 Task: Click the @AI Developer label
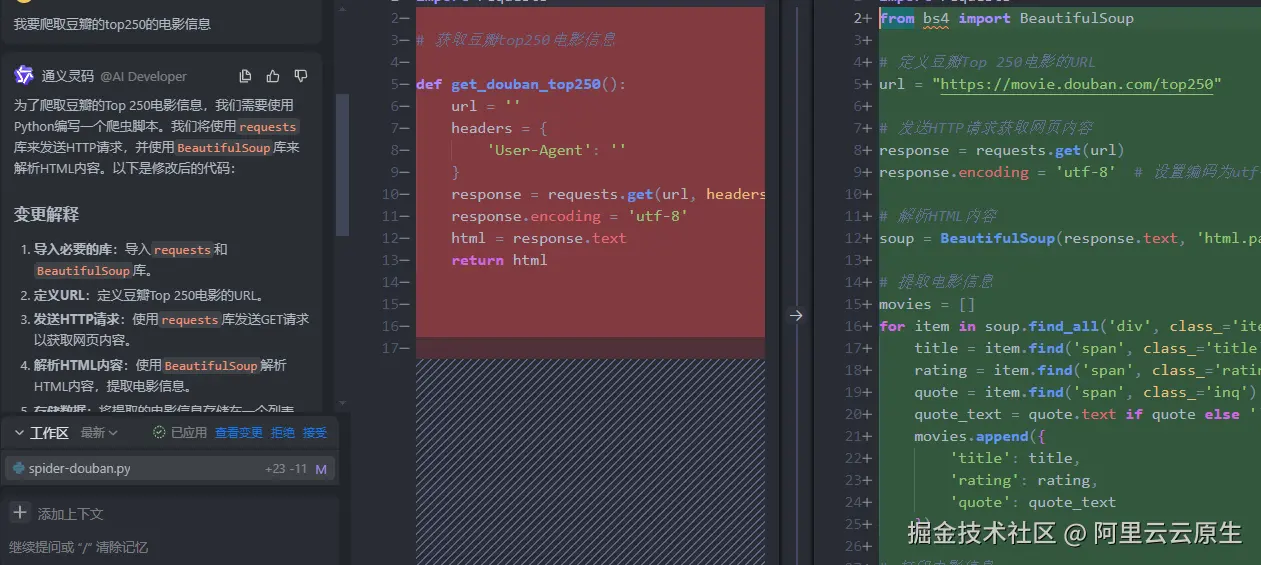pyautogui.click(x=143, y=76)
